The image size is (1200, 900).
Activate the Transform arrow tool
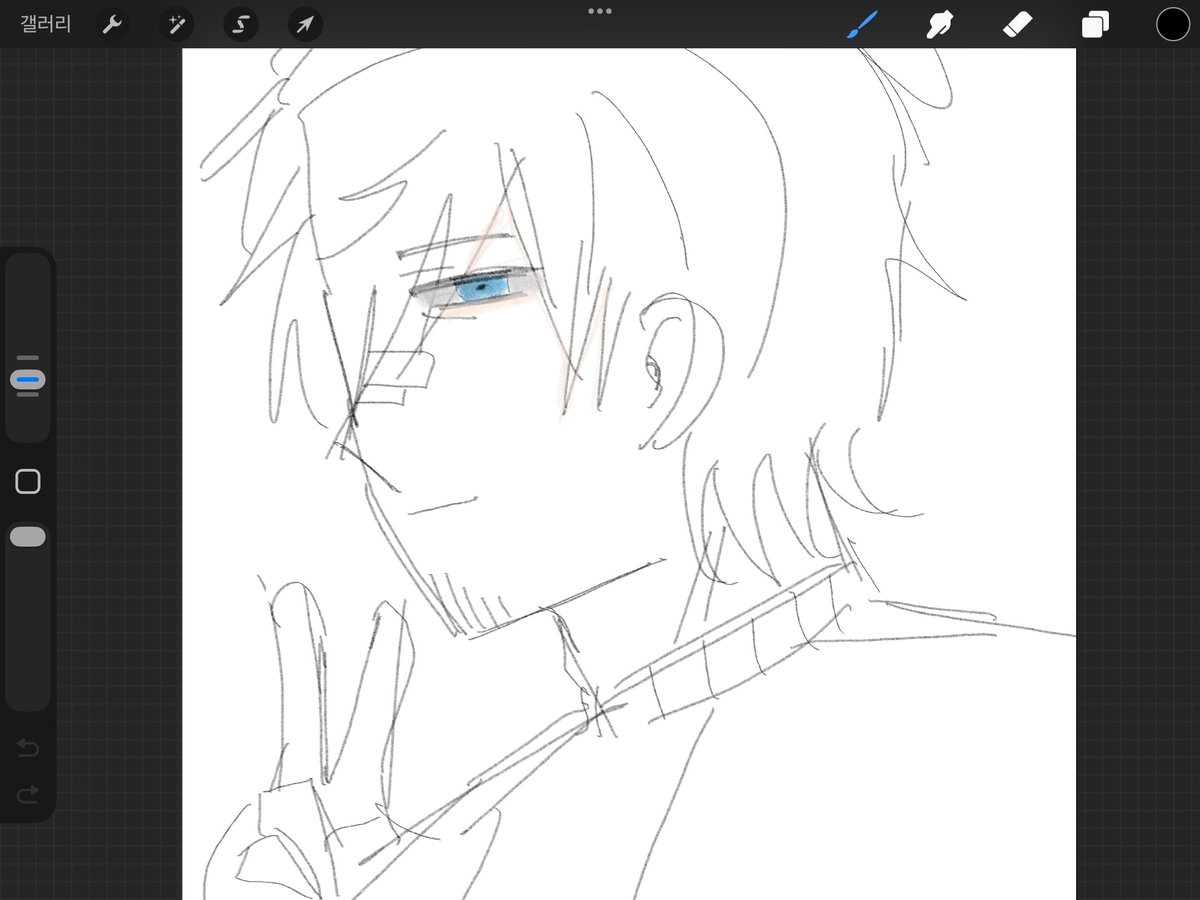[x=305, y=24]
